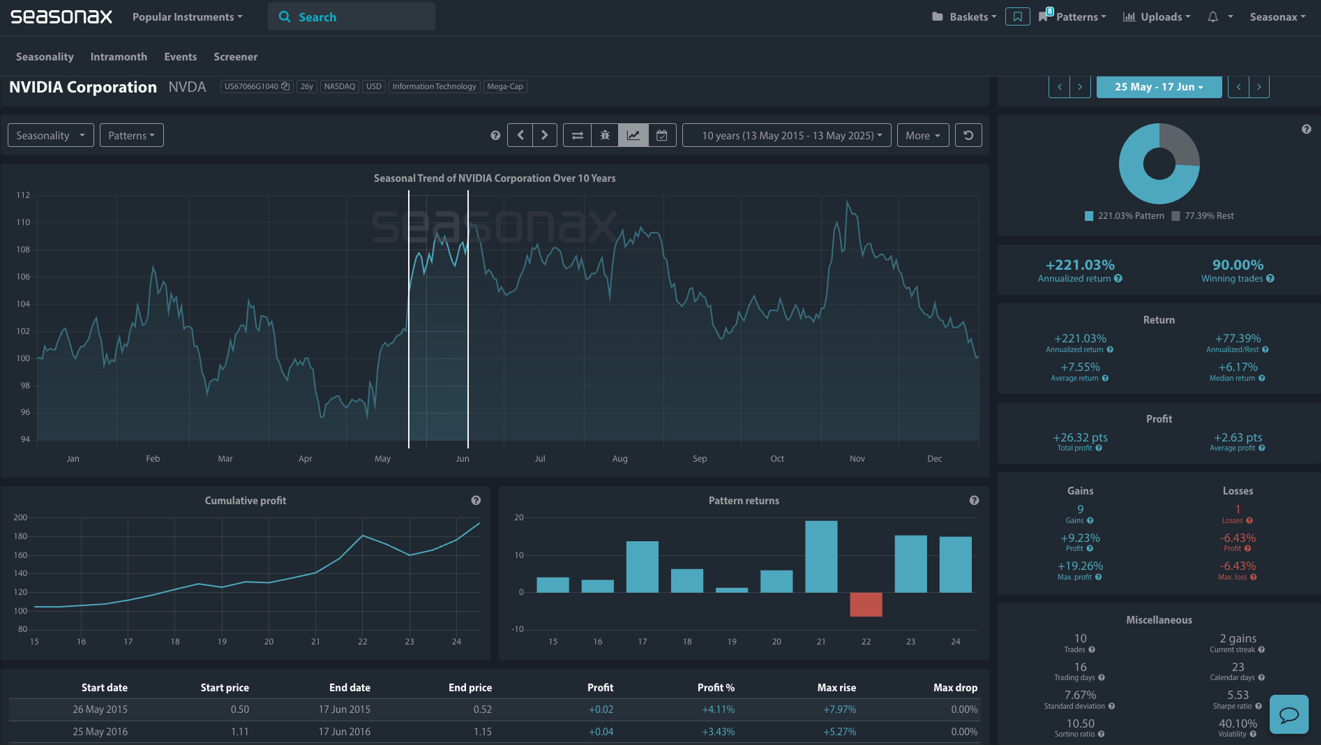The image size is (1321, 746).
Task: Open the 10 years date range dropdown
Action: [786, 135]
